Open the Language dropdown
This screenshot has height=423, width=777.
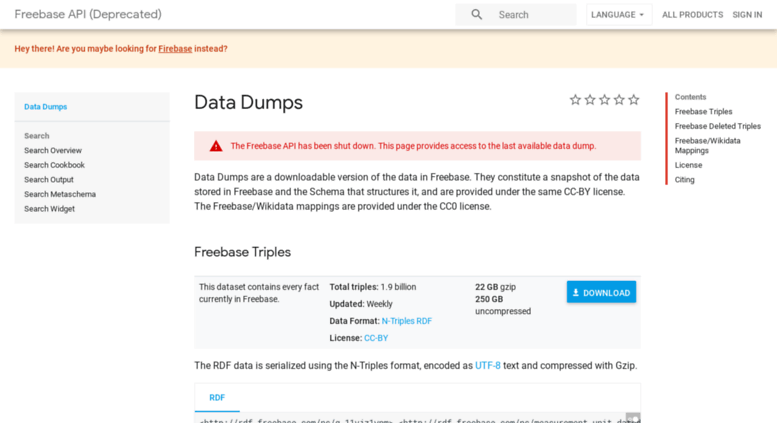617,15
